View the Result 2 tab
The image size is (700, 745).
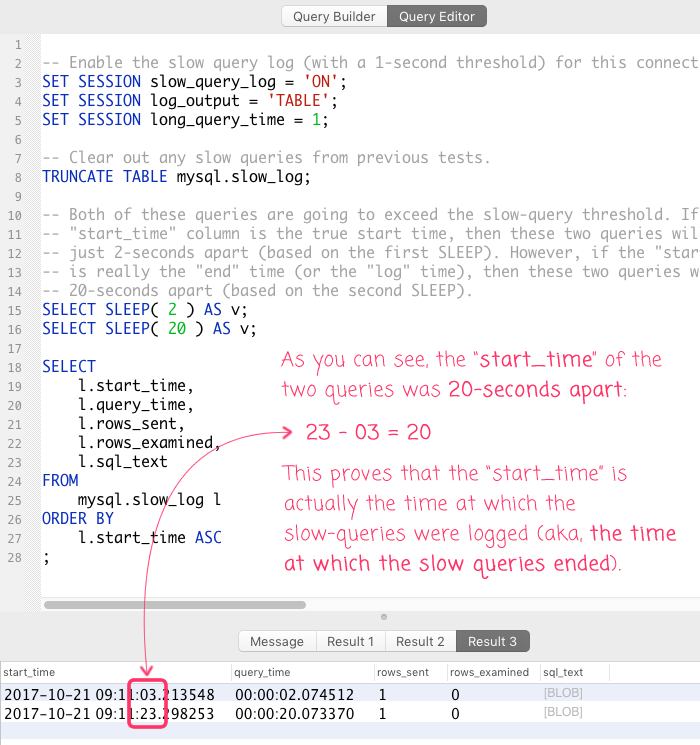pos(420,641)
